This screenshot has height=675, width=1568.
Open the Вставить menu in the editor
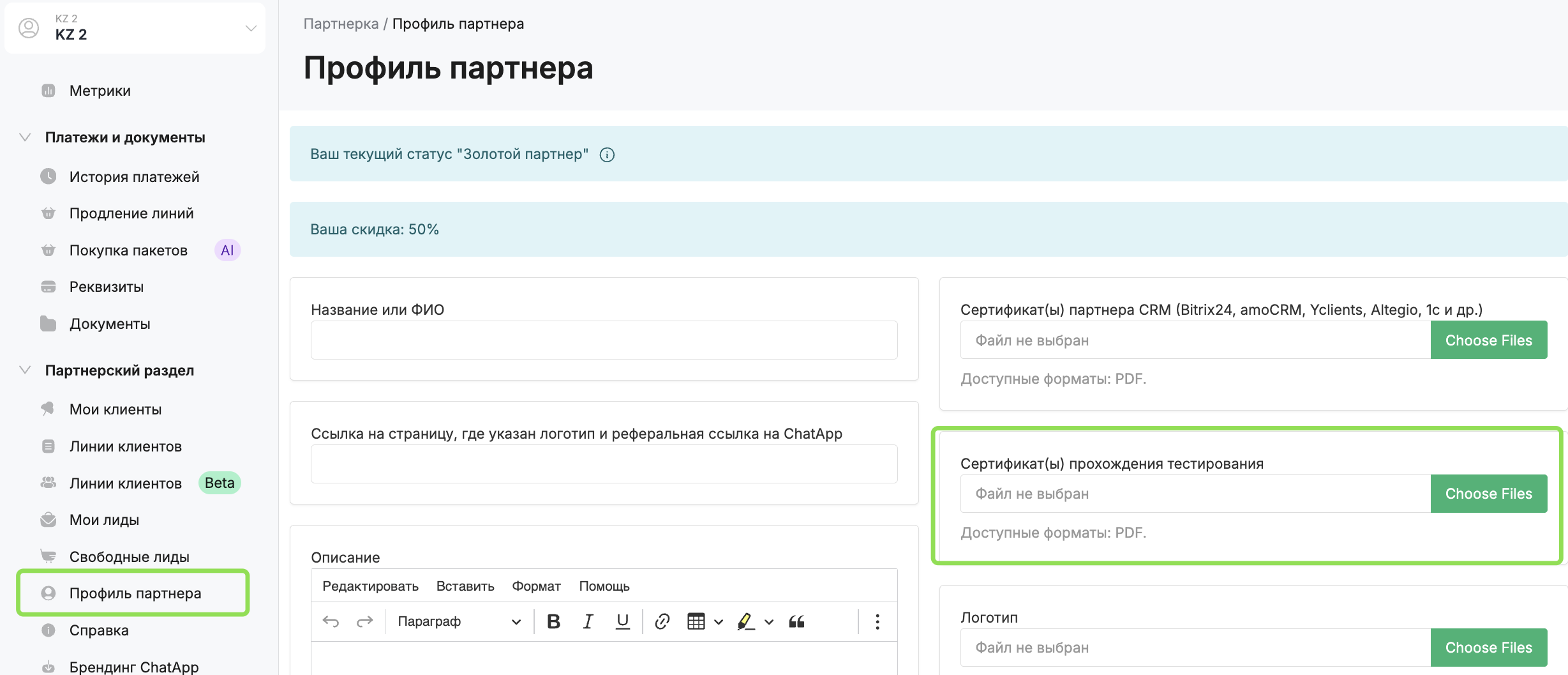[x=465, y=586]
